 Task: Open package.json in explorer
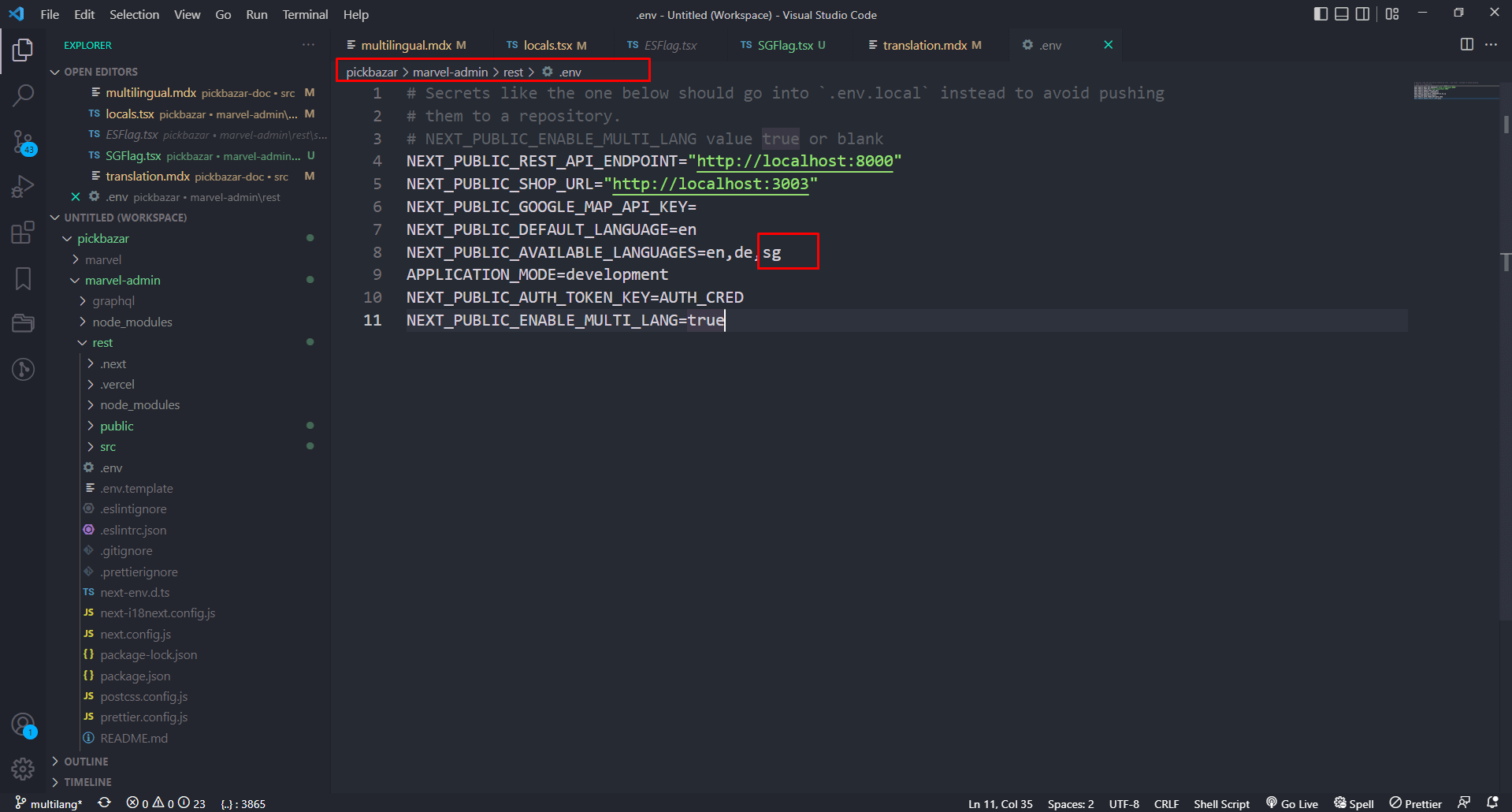135,676
